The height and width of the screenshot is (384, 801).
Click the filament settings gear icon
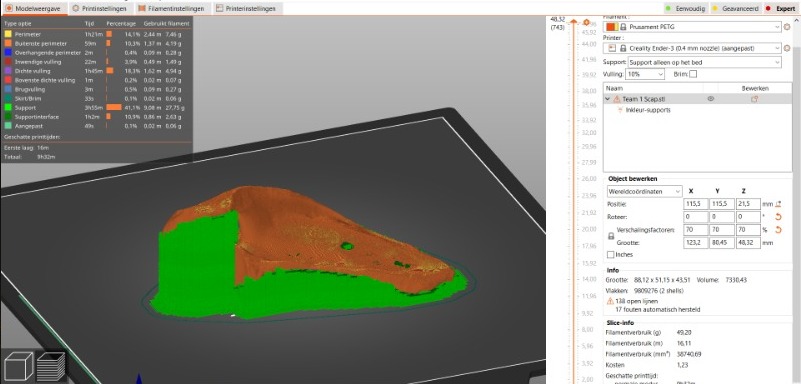click(x=787, y=27)
